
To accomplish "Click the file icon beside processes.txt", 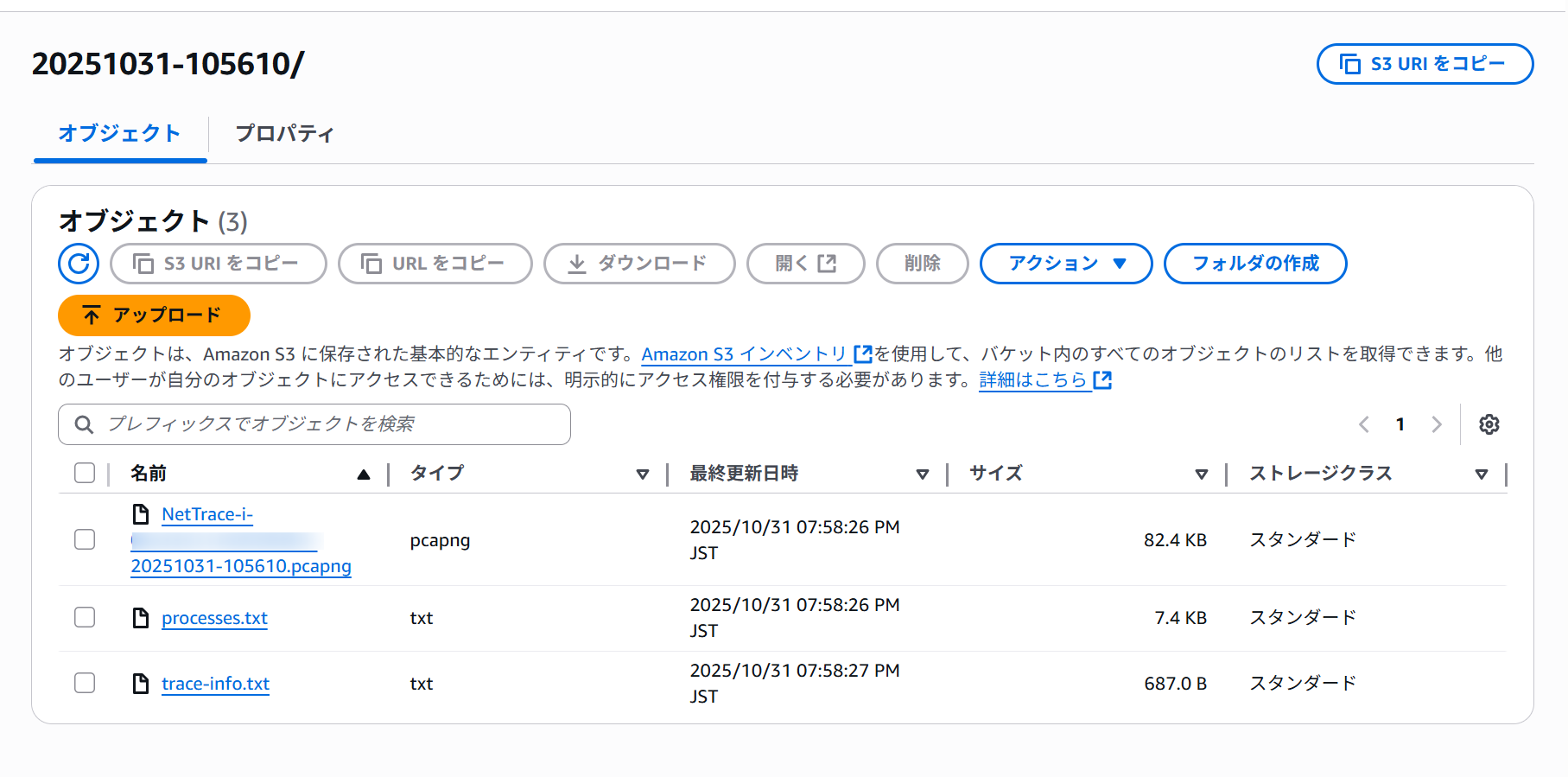I will 141,618.
